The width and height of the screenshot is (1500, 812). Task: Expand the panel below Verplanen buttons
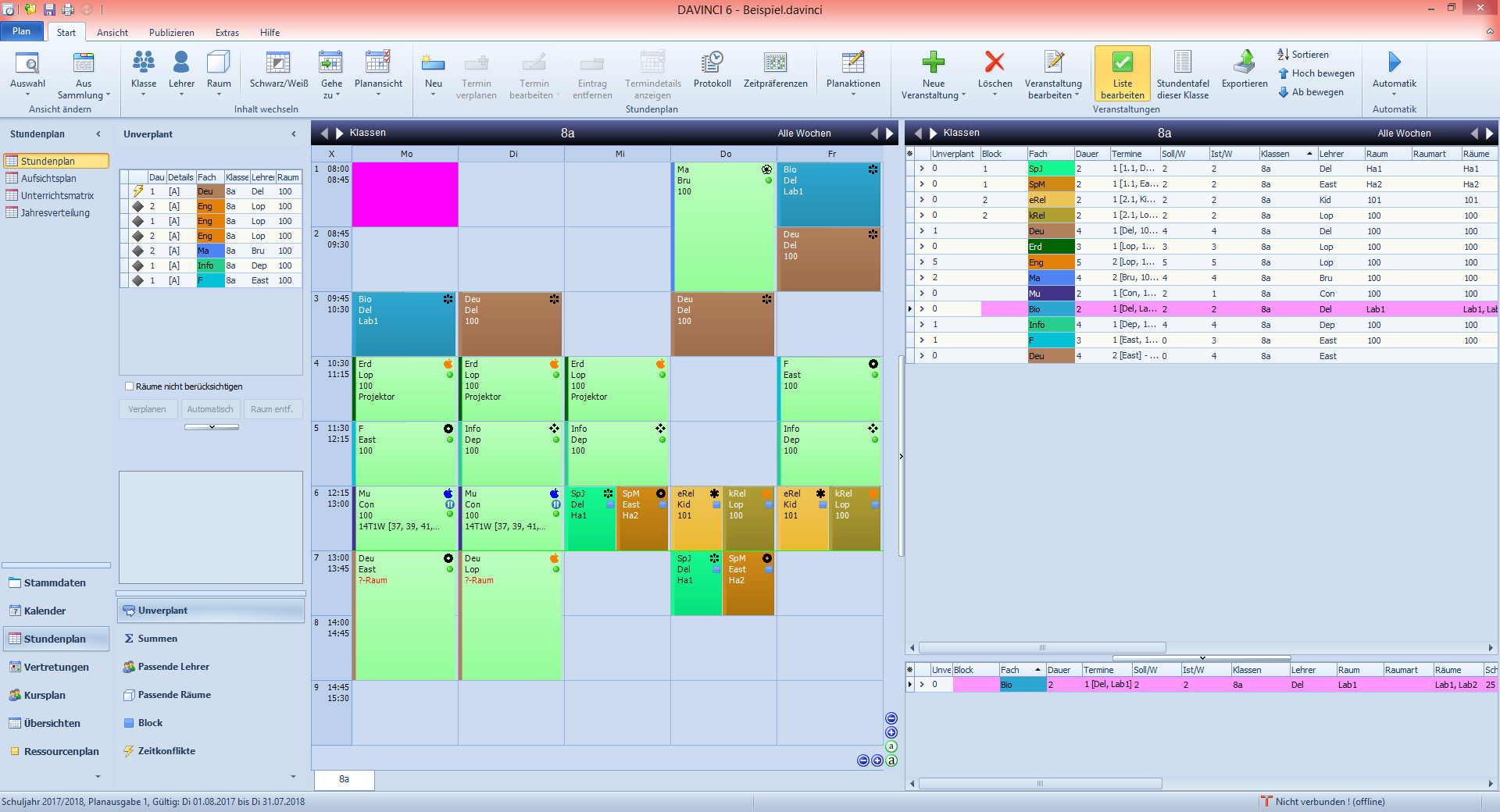212,427
